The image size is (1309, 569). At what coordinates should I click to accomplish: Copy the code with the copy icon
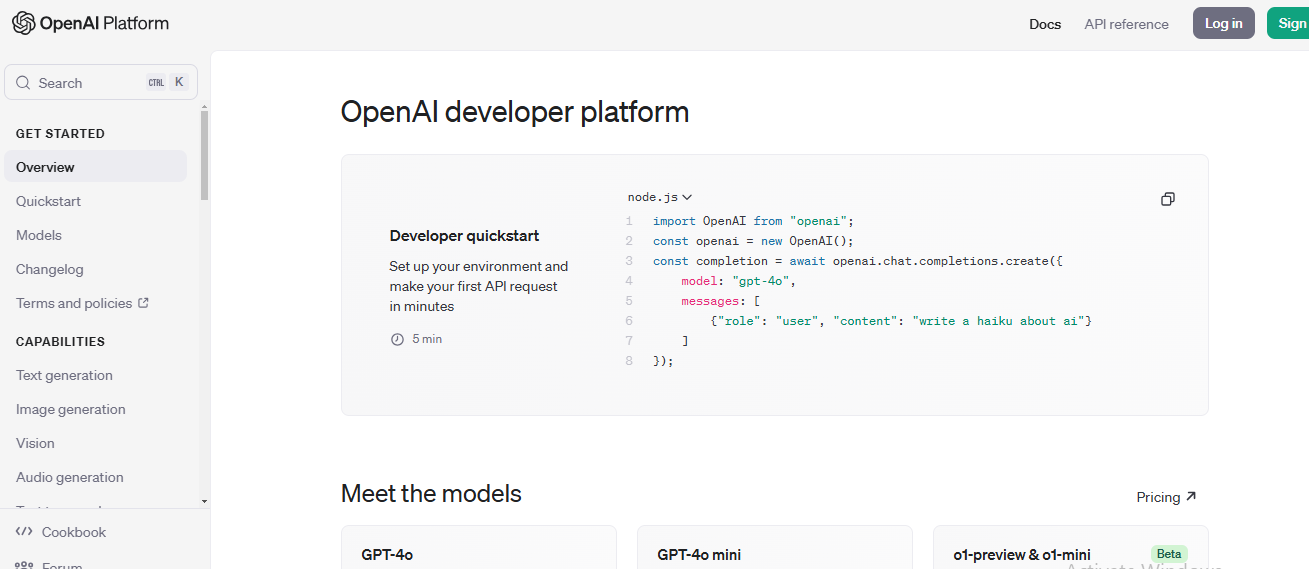1167,199
